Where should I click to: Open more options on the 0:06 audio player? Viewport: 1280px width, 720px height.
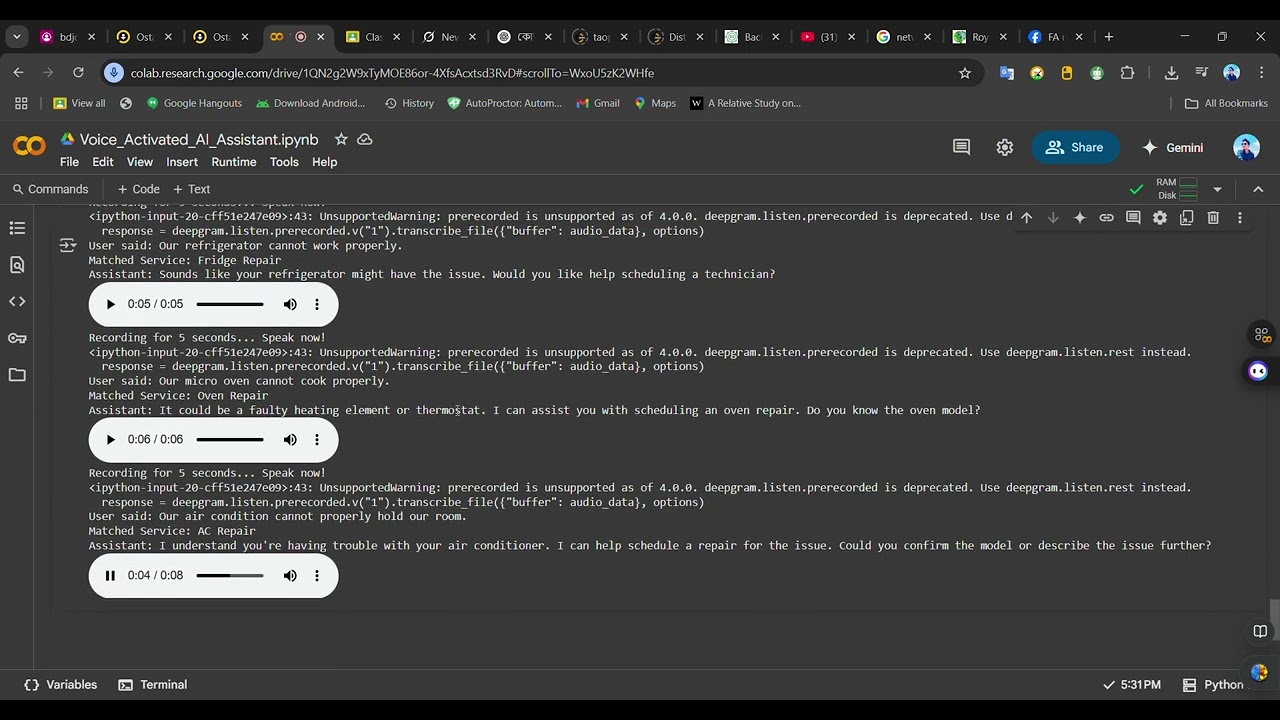[x=317, y=439]
